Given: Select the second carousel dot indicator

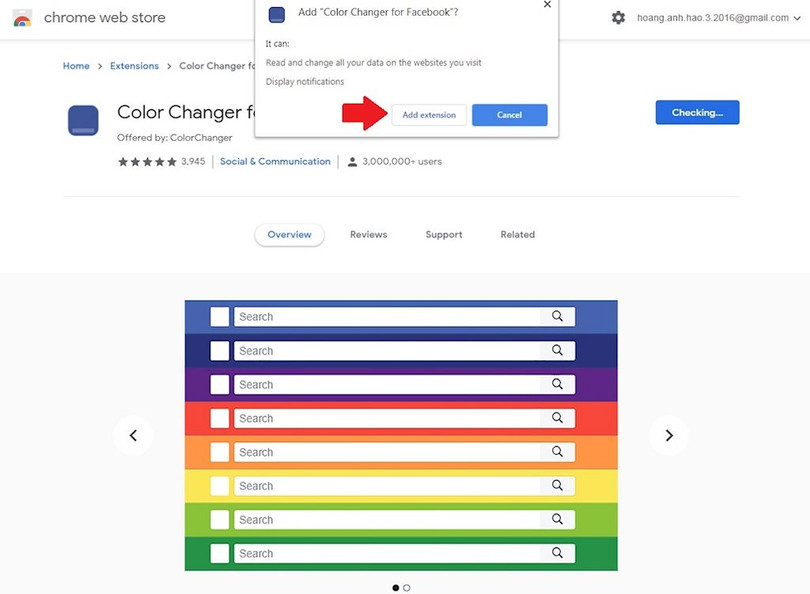Looking at the screenshot, I should coord(407,588).
